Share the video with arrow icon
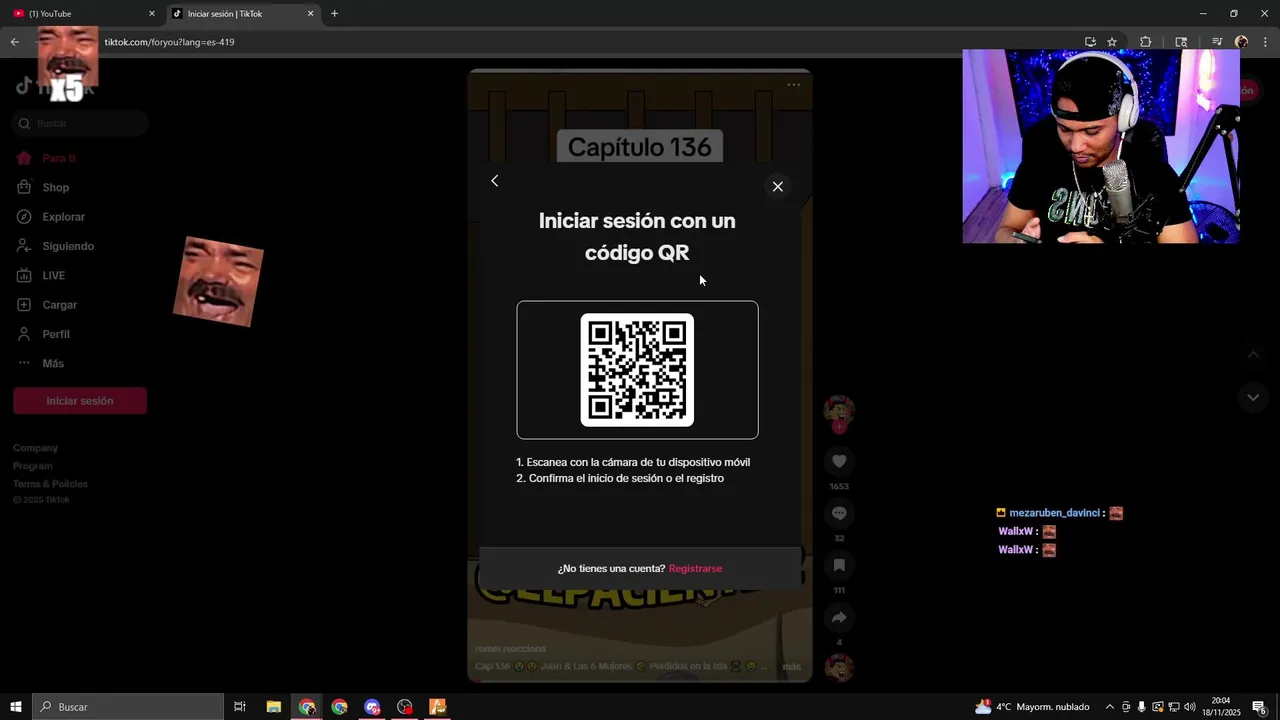The height and width of the screenshot is (720, 1280). pyautogui.click(x=839, y=618)
